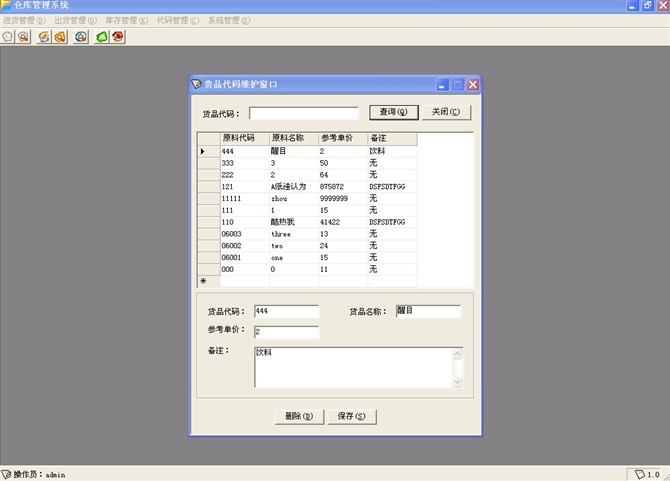Click the 备注 scrollbar up arrow

click(x=457, y=354)
